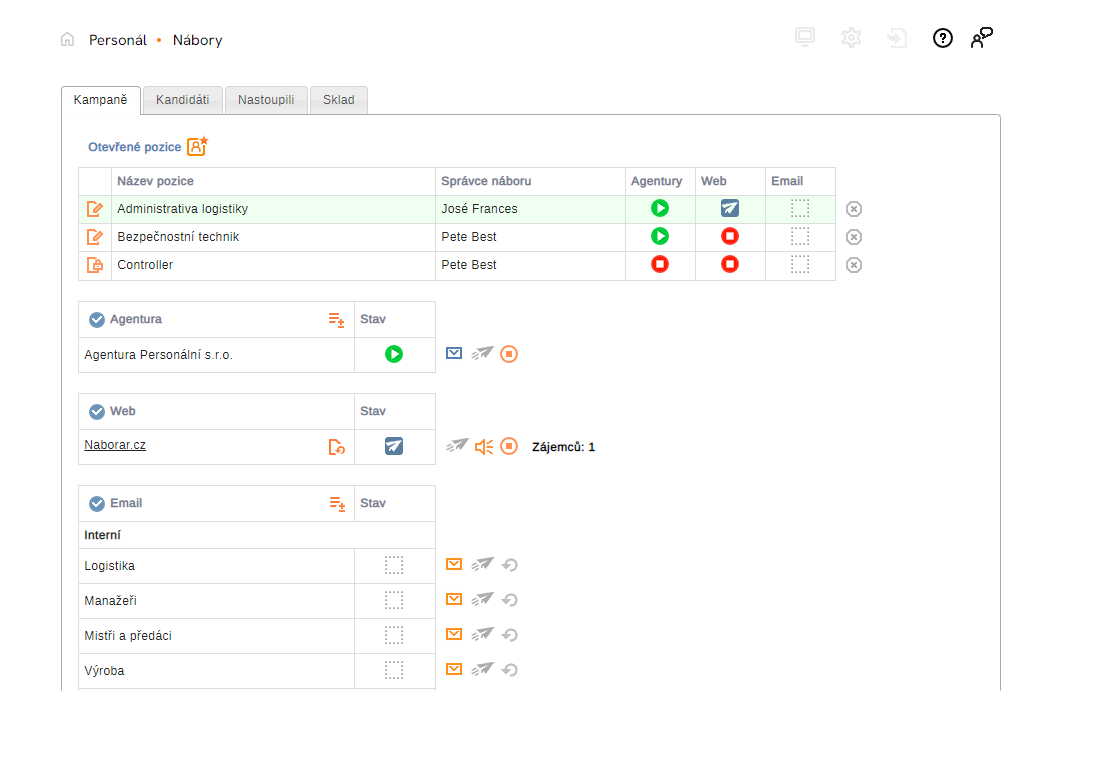Switch to the Kandidáti tab
Viewport: 1100px width, 780px height.
tap(182, 100)
